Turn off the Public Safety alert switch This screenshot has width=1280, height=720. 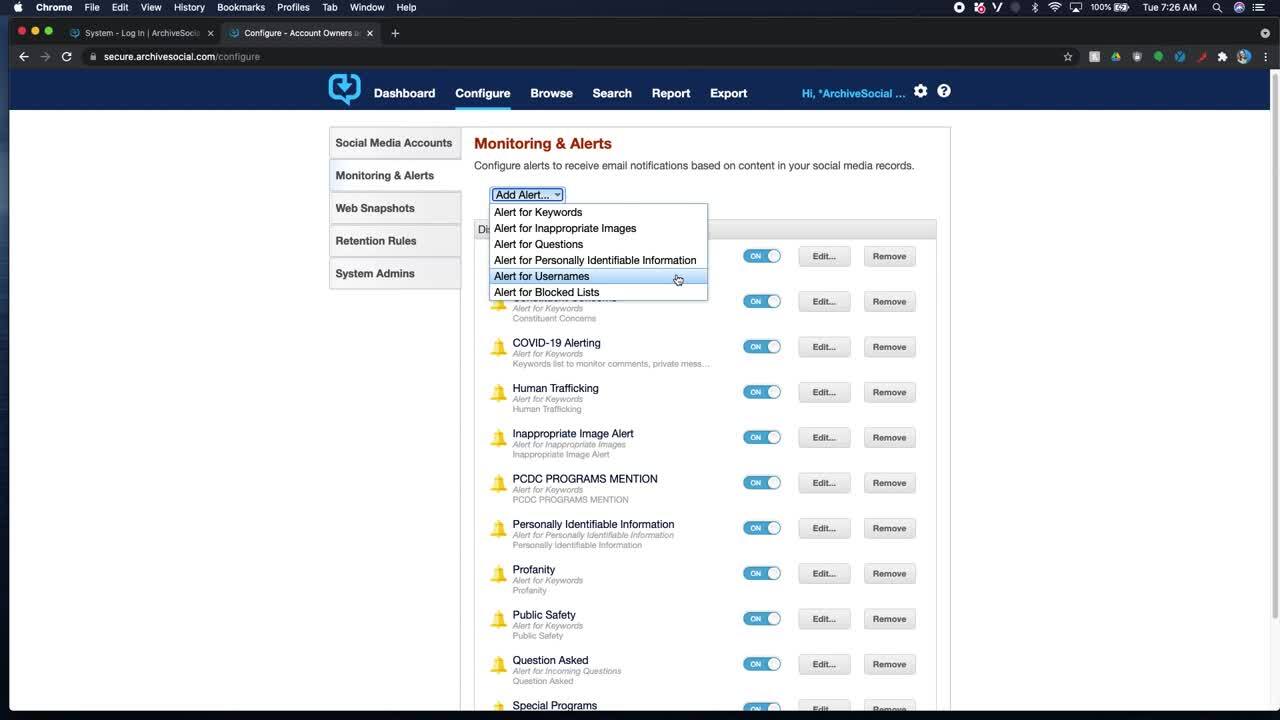pos(761,619)
